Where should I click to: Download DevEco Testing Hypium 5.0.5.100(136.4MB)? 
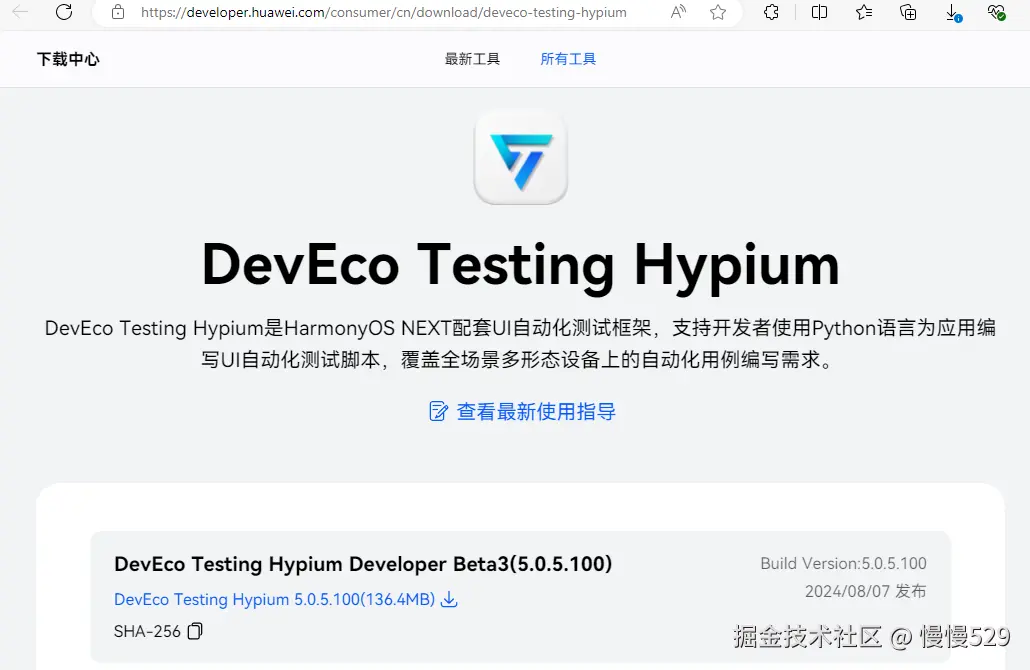click(x=275, y=599)
